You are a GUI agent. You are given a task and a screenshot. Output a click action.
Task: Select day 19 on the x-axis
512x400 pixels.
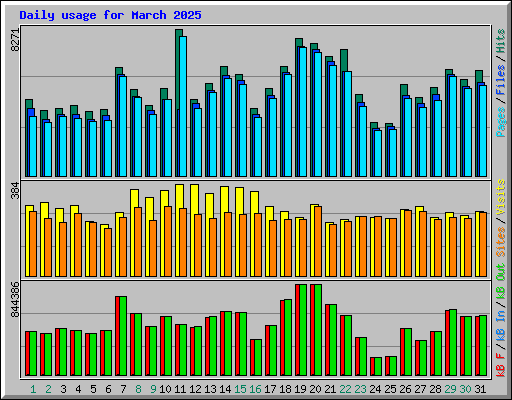(x=300, y=389)
